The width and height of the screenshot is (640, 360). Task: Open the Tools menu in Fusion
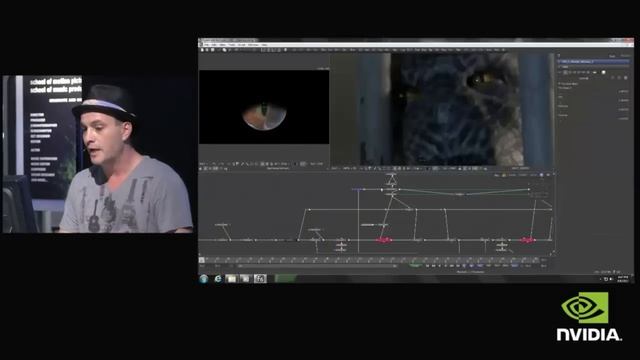point(232,44)
